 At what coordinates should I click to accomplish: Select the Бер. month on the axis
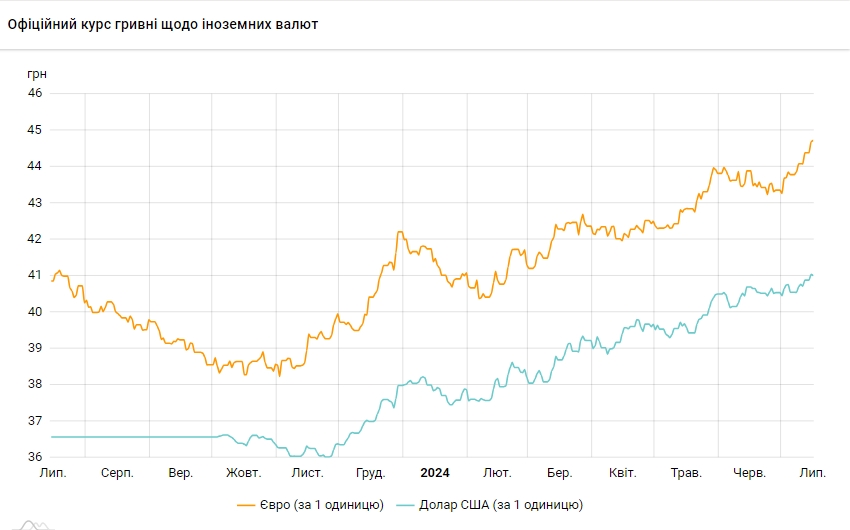coord(560,472)
